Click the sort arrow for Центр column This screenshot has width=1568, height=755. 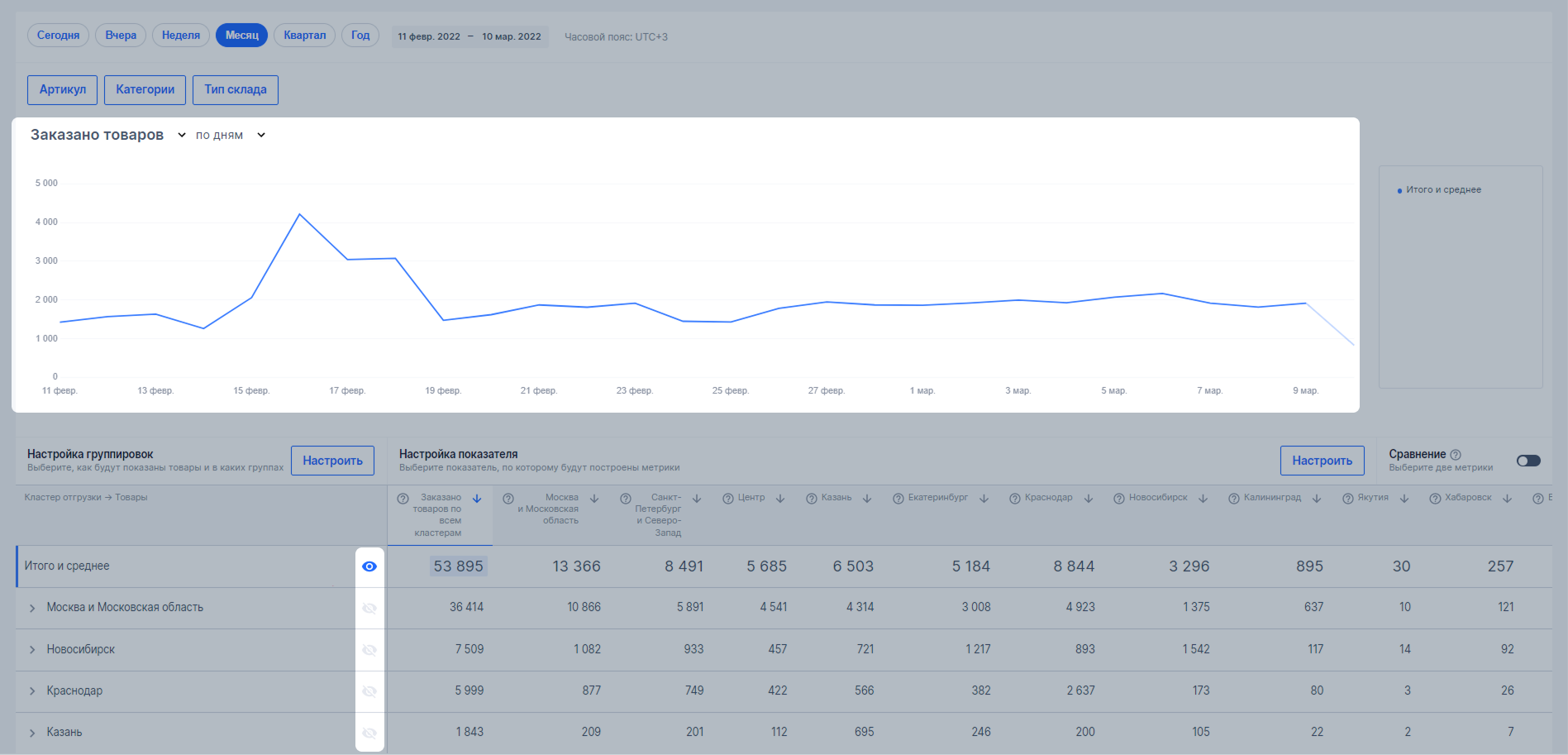coord(779,499)
